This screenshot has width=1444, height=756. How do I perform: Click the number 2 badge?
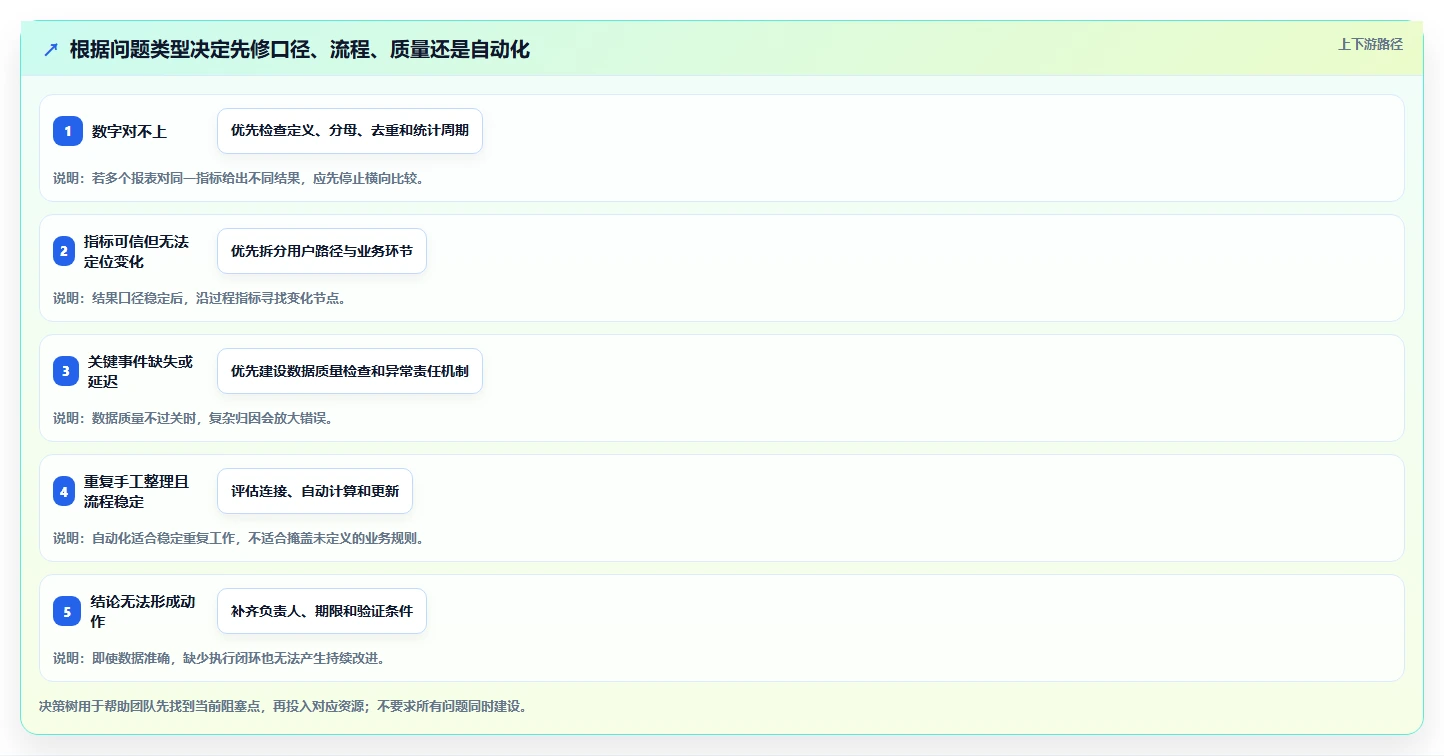coord(64,251)
